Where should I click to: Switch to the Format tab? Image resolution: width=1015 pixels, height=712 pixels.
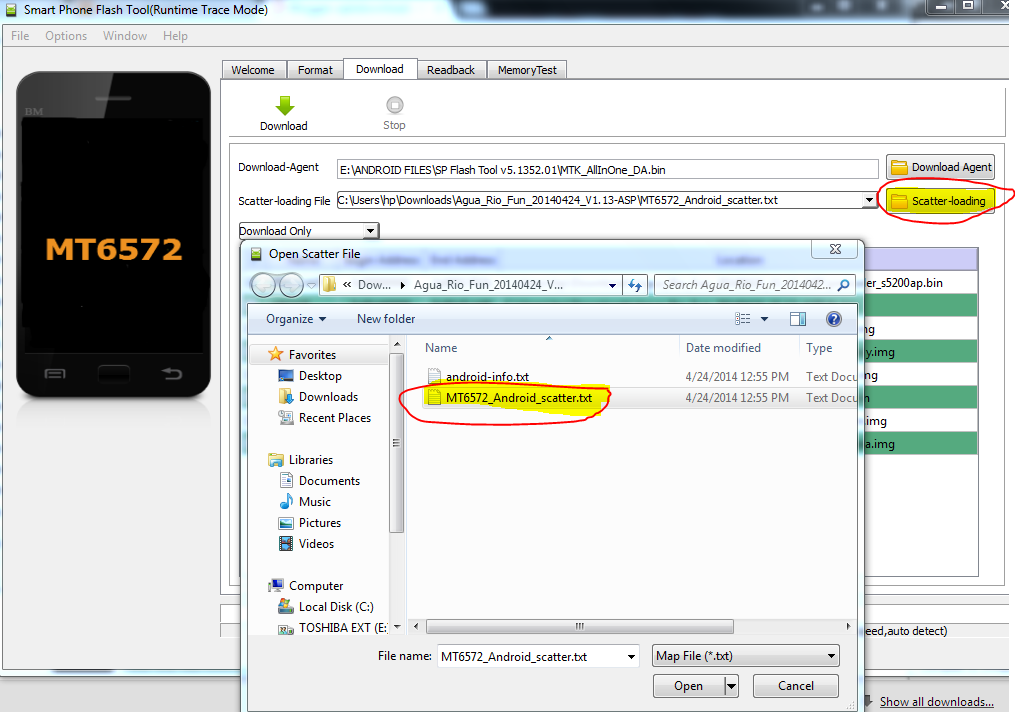click(315, 70)
